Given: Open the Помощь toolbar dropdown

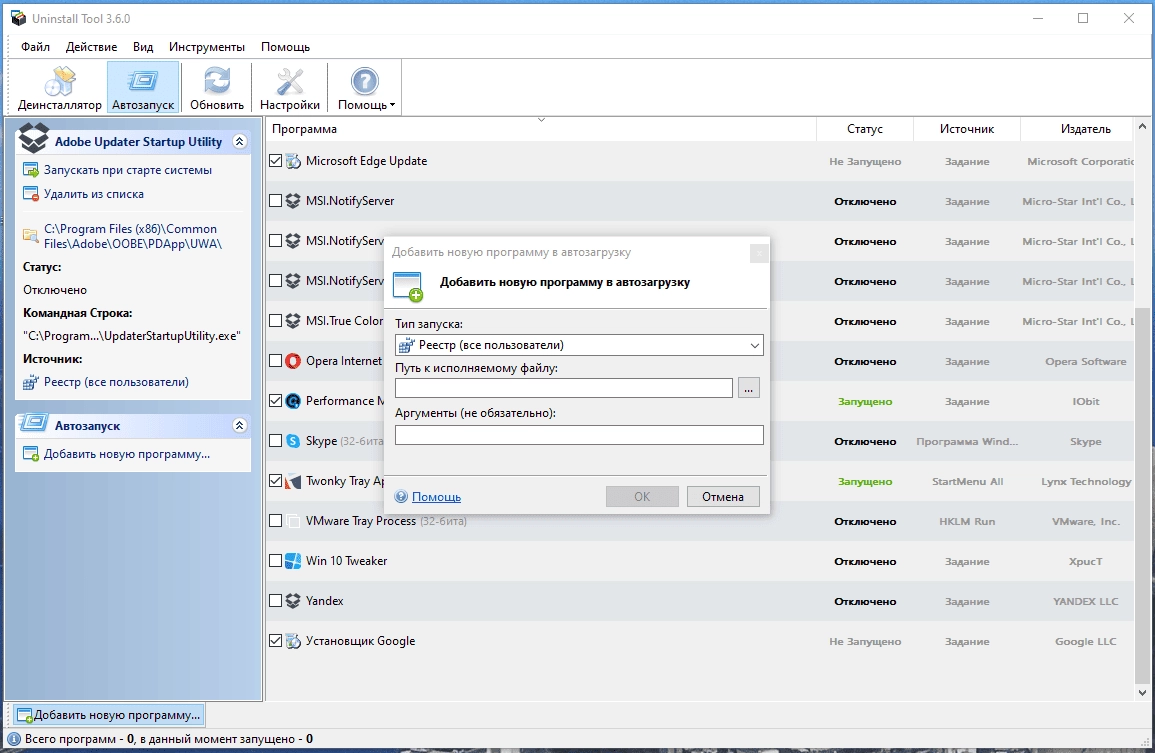Looking at the screenshot, I should click(365, 87).
